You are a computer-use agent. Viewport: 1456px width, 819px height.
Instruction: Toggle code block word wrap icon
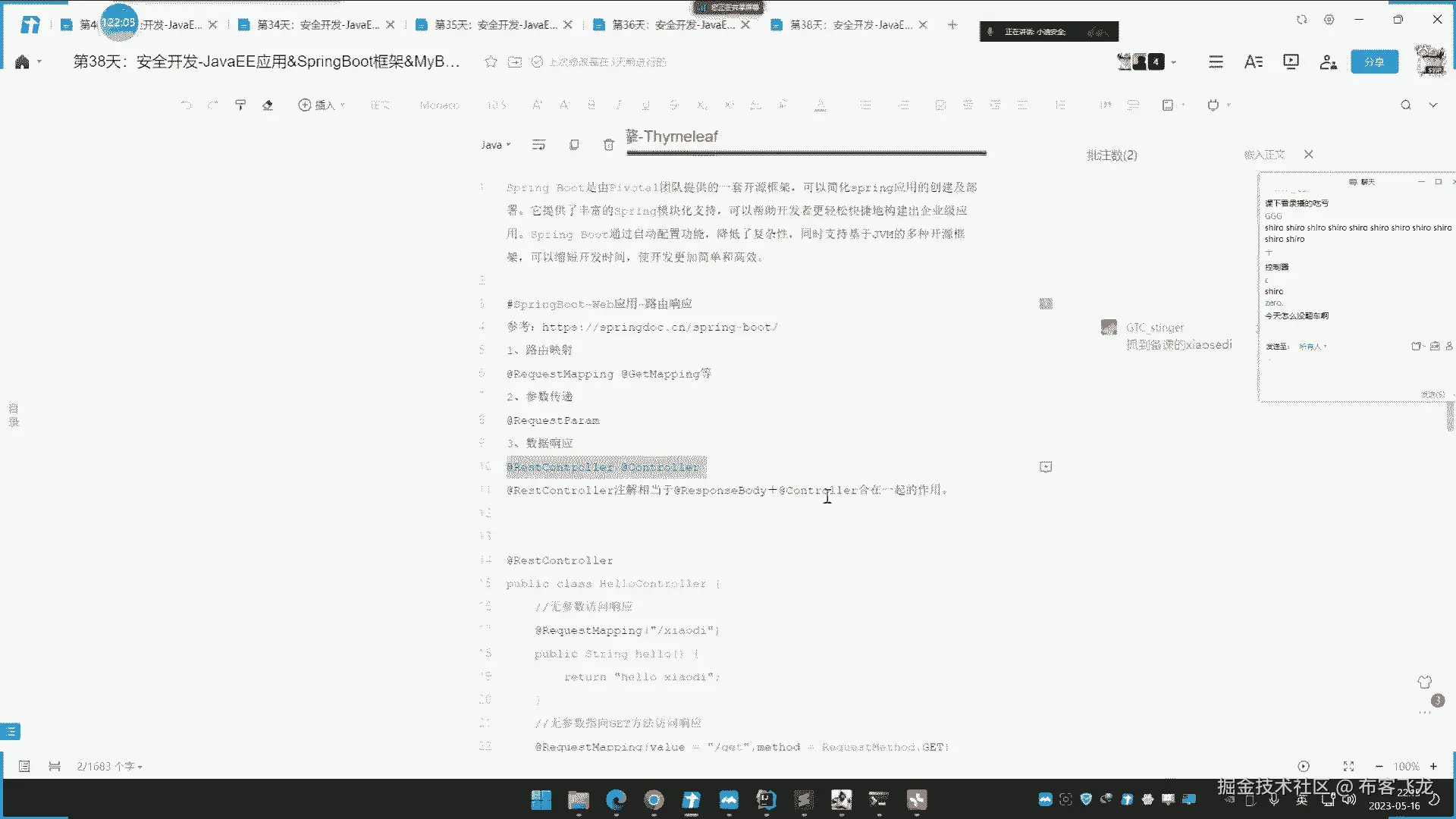tap(538, 145)
